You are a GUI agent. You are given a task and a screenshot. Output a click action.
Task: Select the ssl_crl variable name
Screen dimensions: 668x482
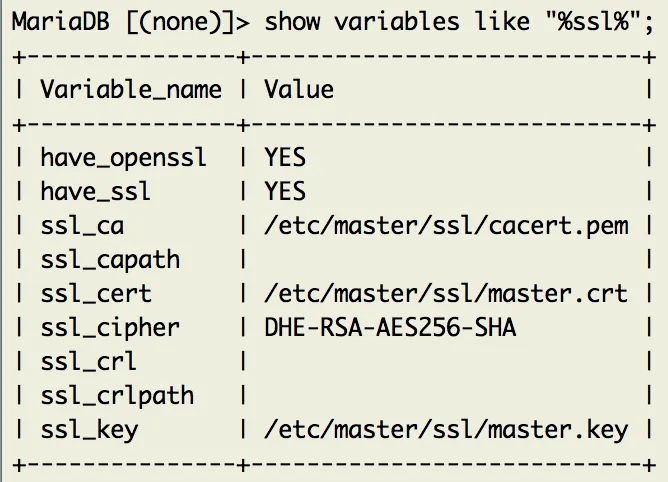coord(89,362)
